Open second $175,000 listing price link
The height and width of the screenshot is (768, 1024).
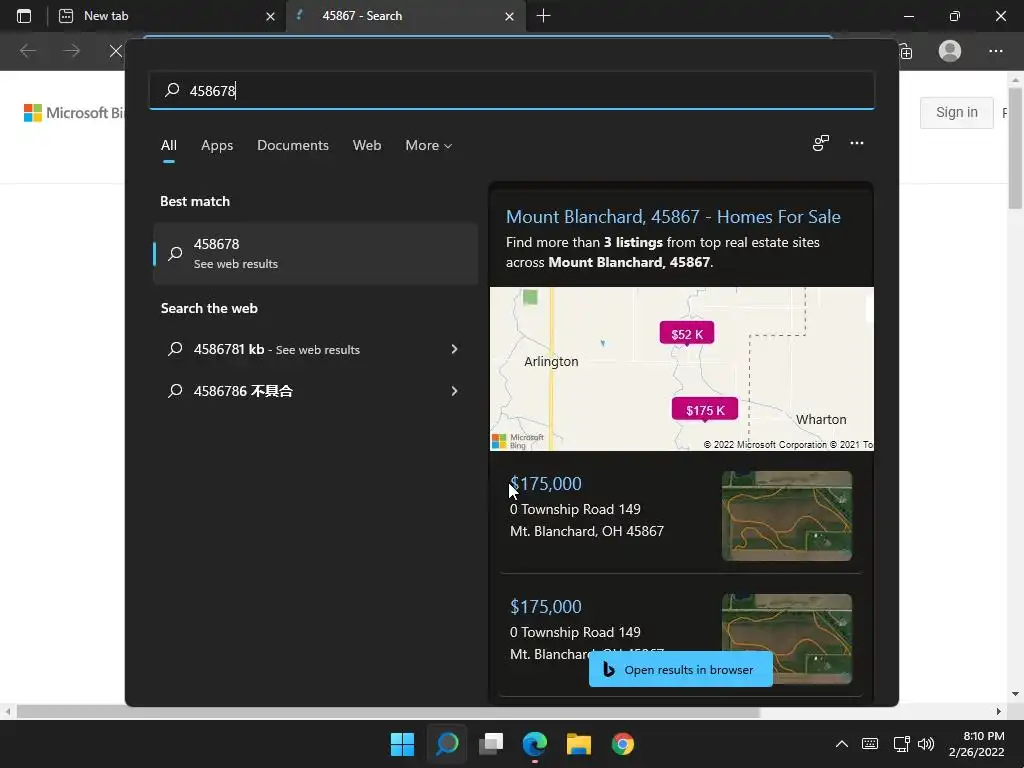coord(546,607)
